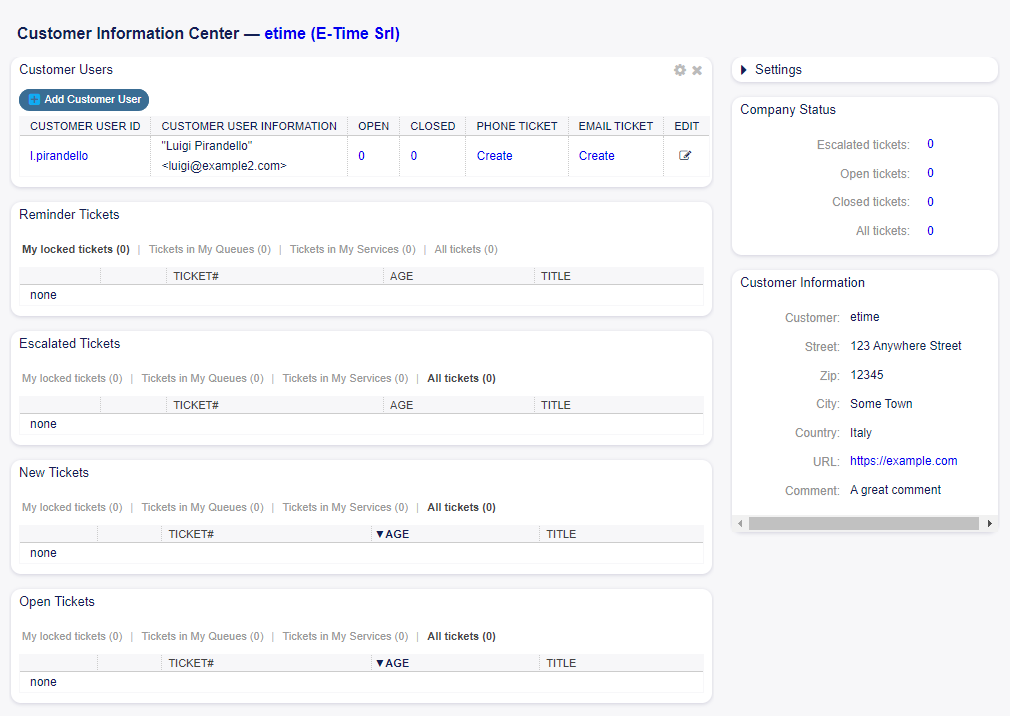Select My locked tickets filter in Reminder Tickets
Image resolution: width=1010 pixels, height=716 pixels.
[x=75, y=249]
